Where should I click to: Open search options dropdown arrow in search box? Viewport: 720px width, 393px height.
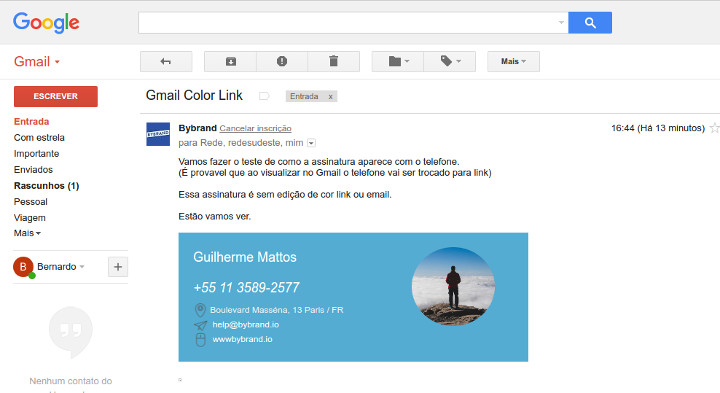(x=561, y=22)
